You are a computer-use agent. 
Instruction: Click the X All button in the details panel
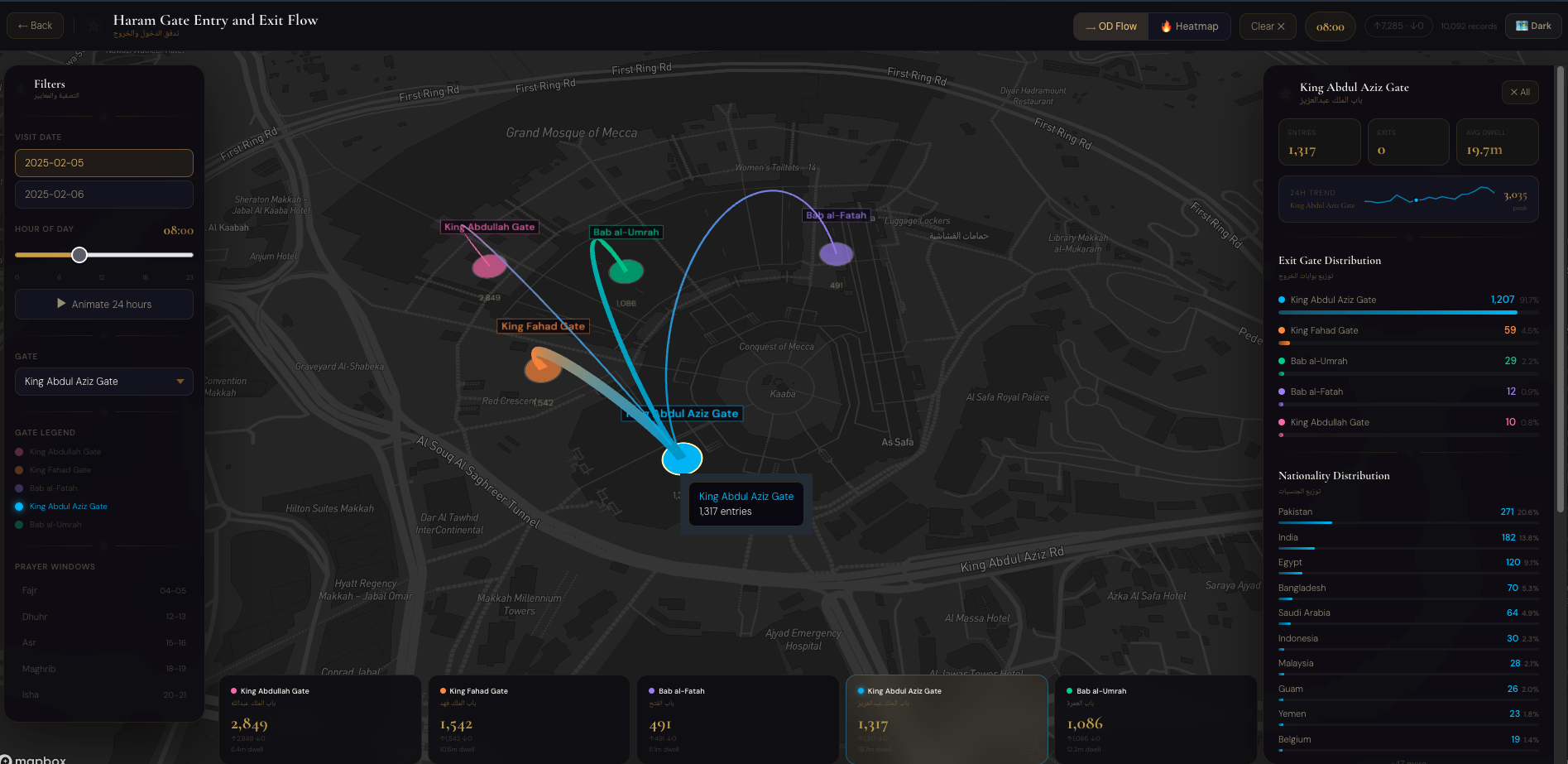tap(1520, 92)
